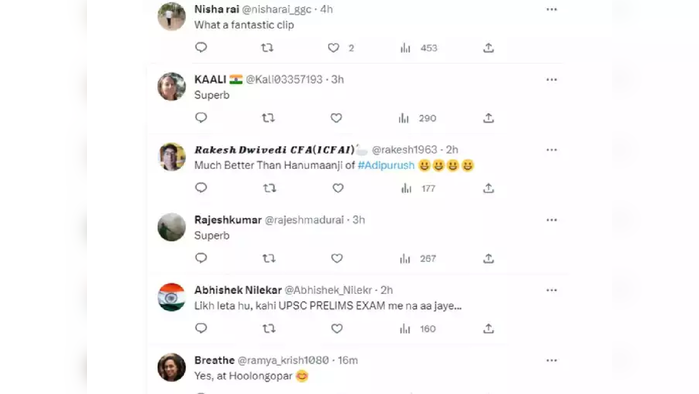View analytics for KAALI's tweet
Viewport: 699px width, 394px height.
click(417, 118)
